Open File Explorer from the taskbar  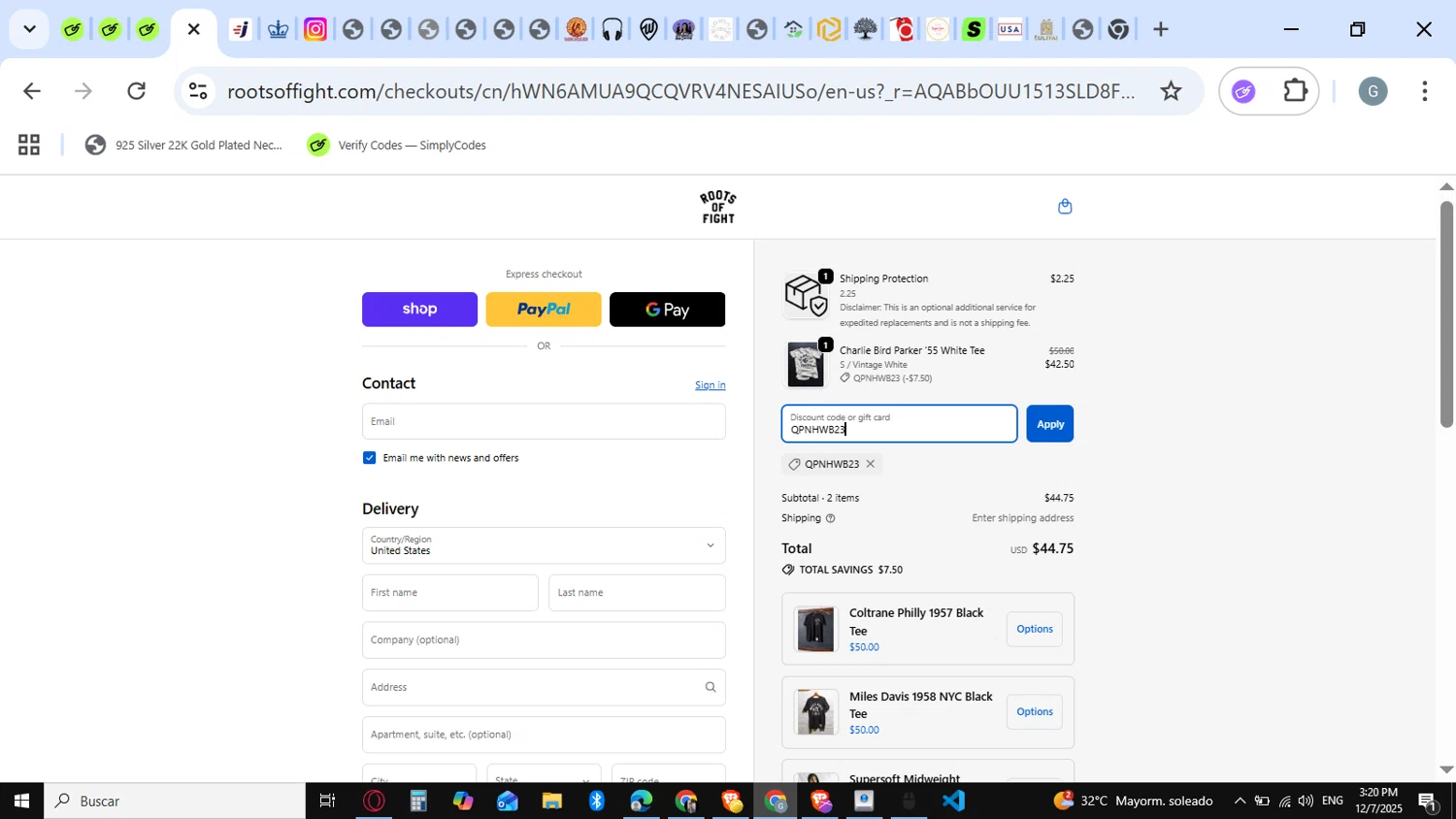click(x=551, y=801)
